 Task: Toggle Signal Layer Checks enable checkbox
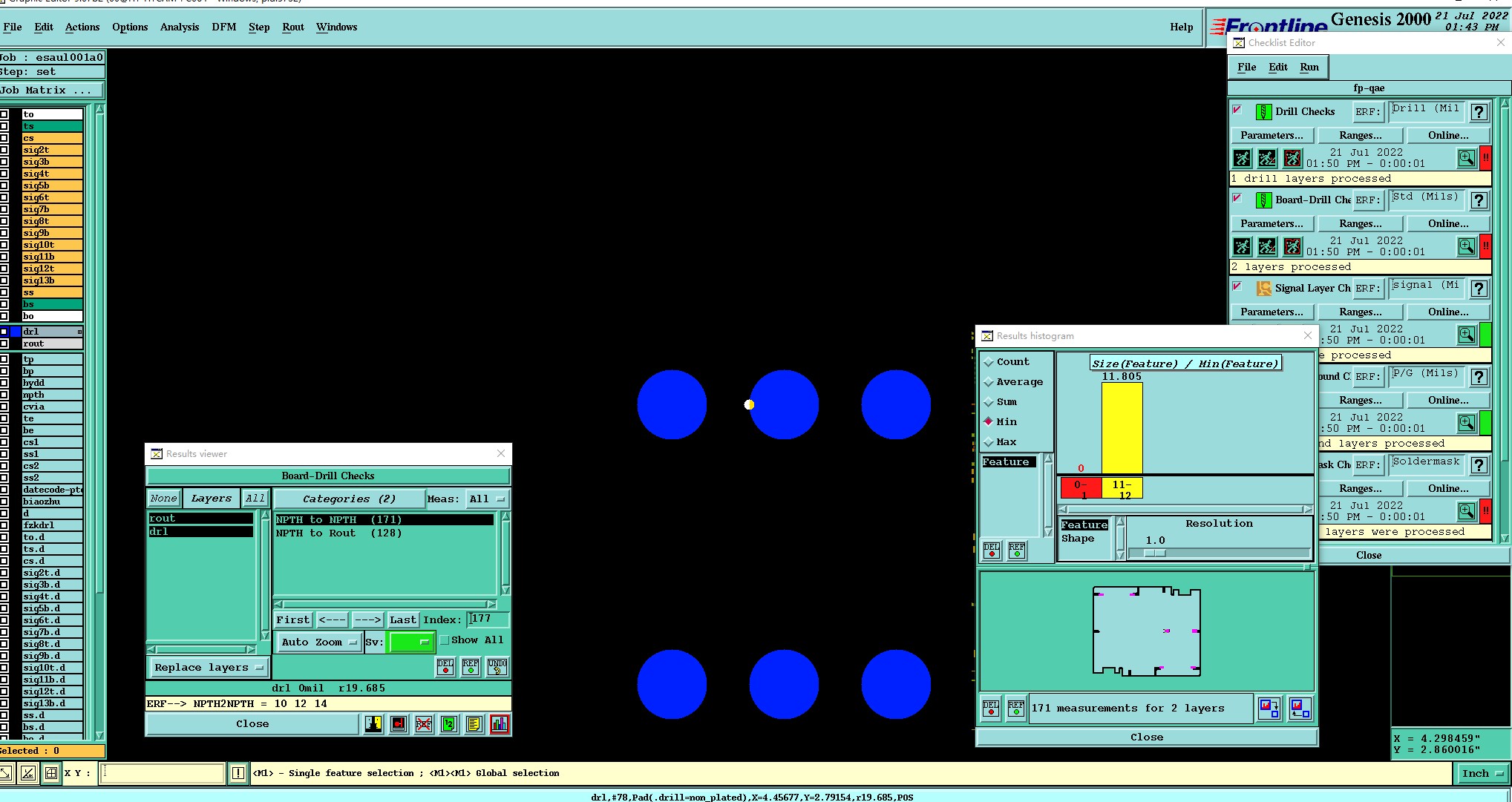1237,286
